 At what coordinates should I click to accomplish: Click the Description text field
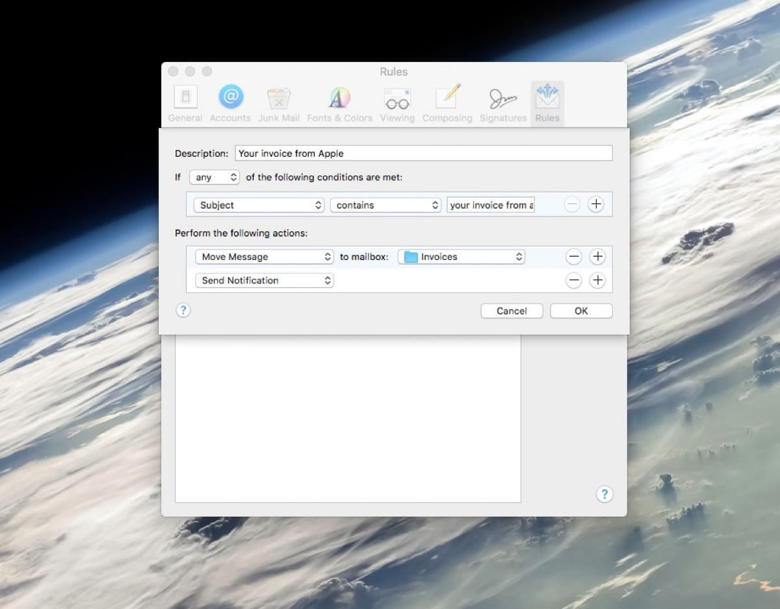pyautogui.click(x=423, y=153)
